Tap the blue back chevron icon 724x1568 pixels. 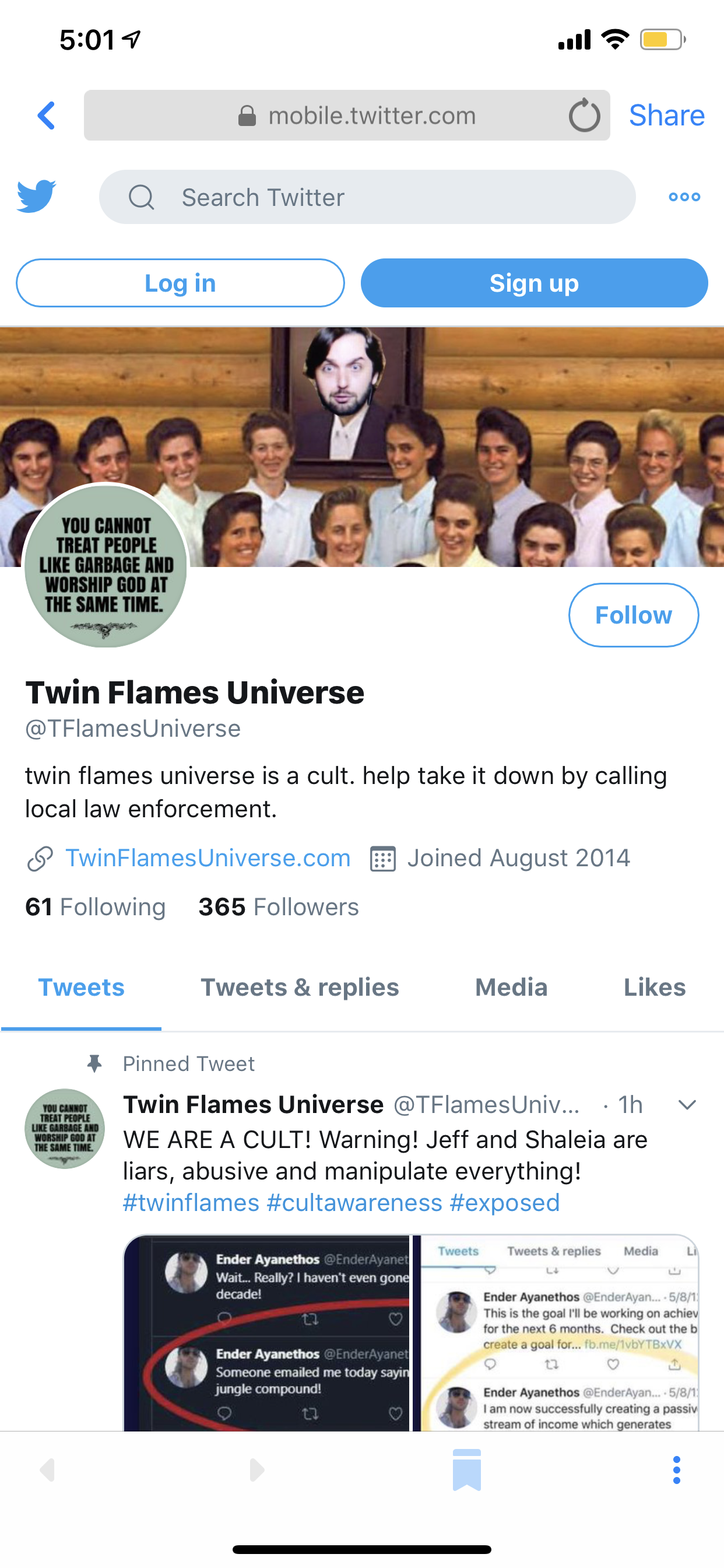click(46, 116)
